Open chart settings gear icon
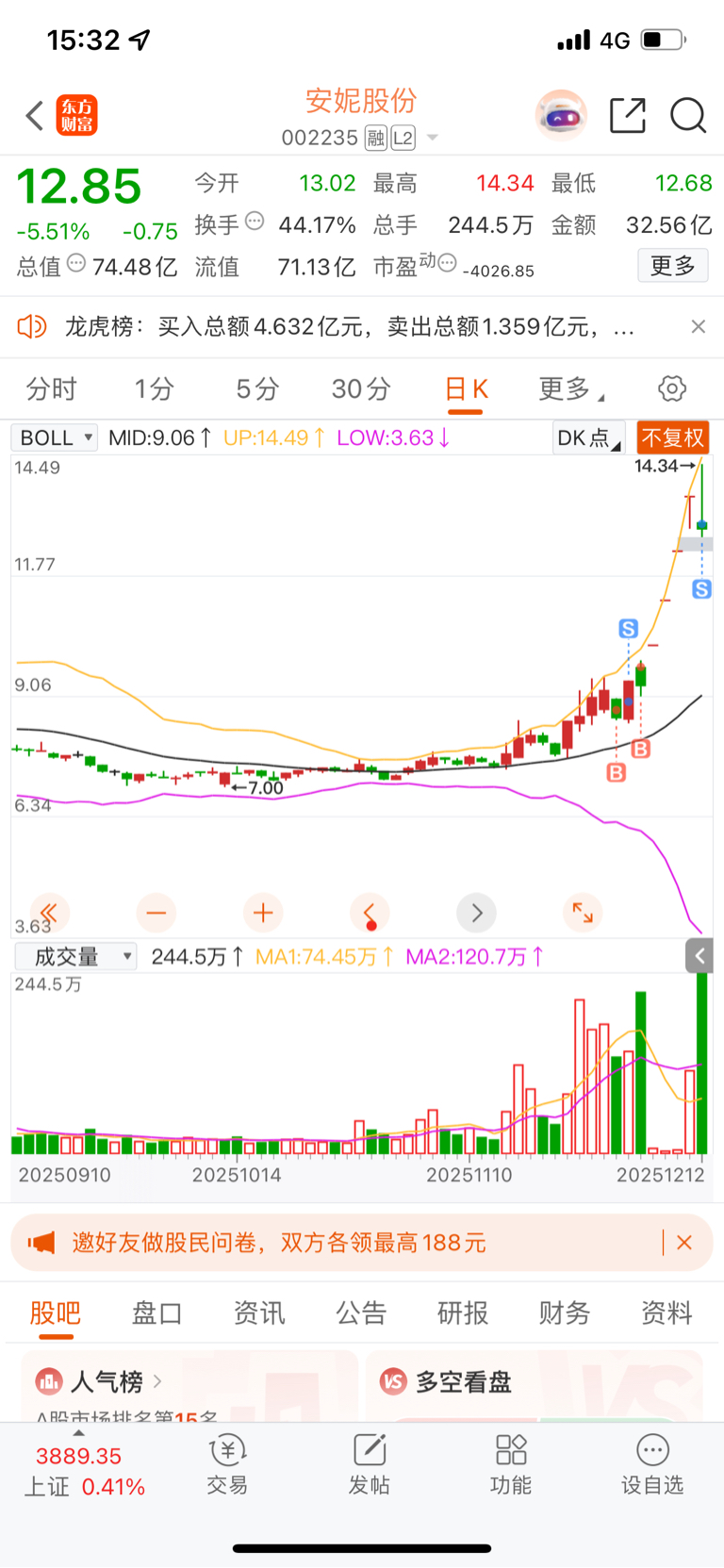Screen dimensions: 724x1568 coord(672,388)
